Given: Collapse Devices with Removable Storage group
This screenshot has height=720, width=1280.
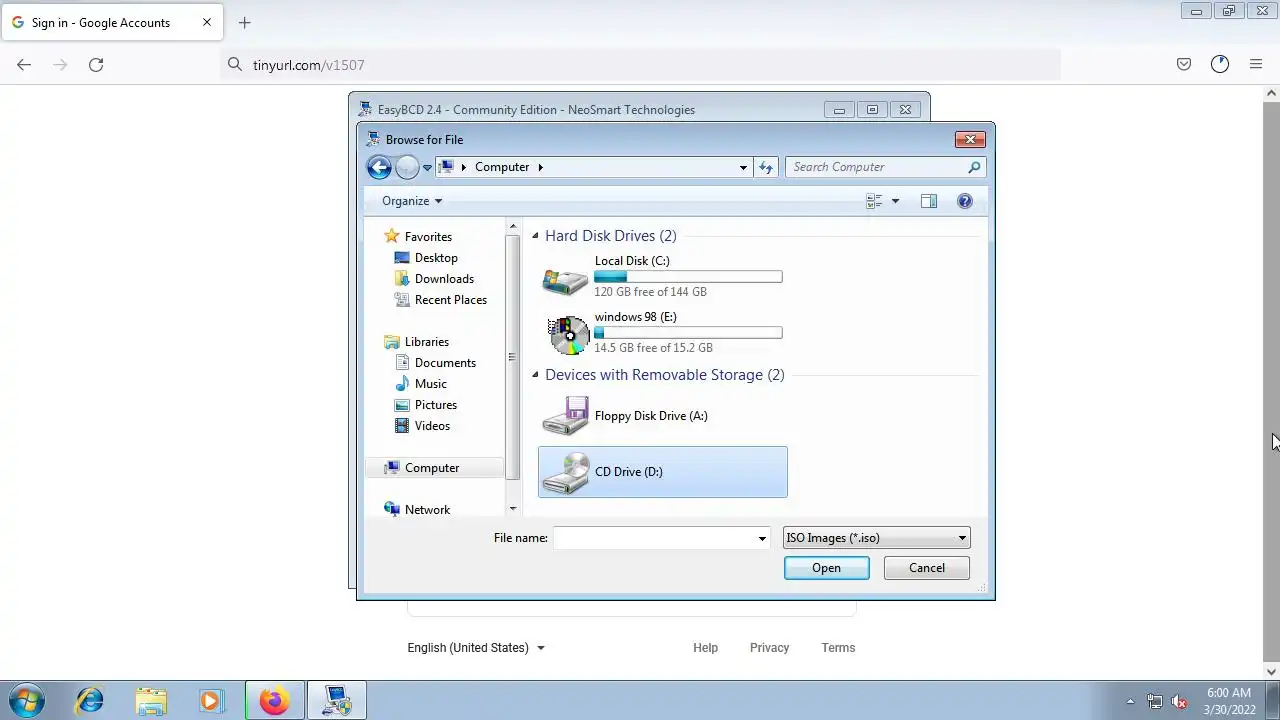Looking at the screenshot, I should pyautogui.click(x=535, y=375).
